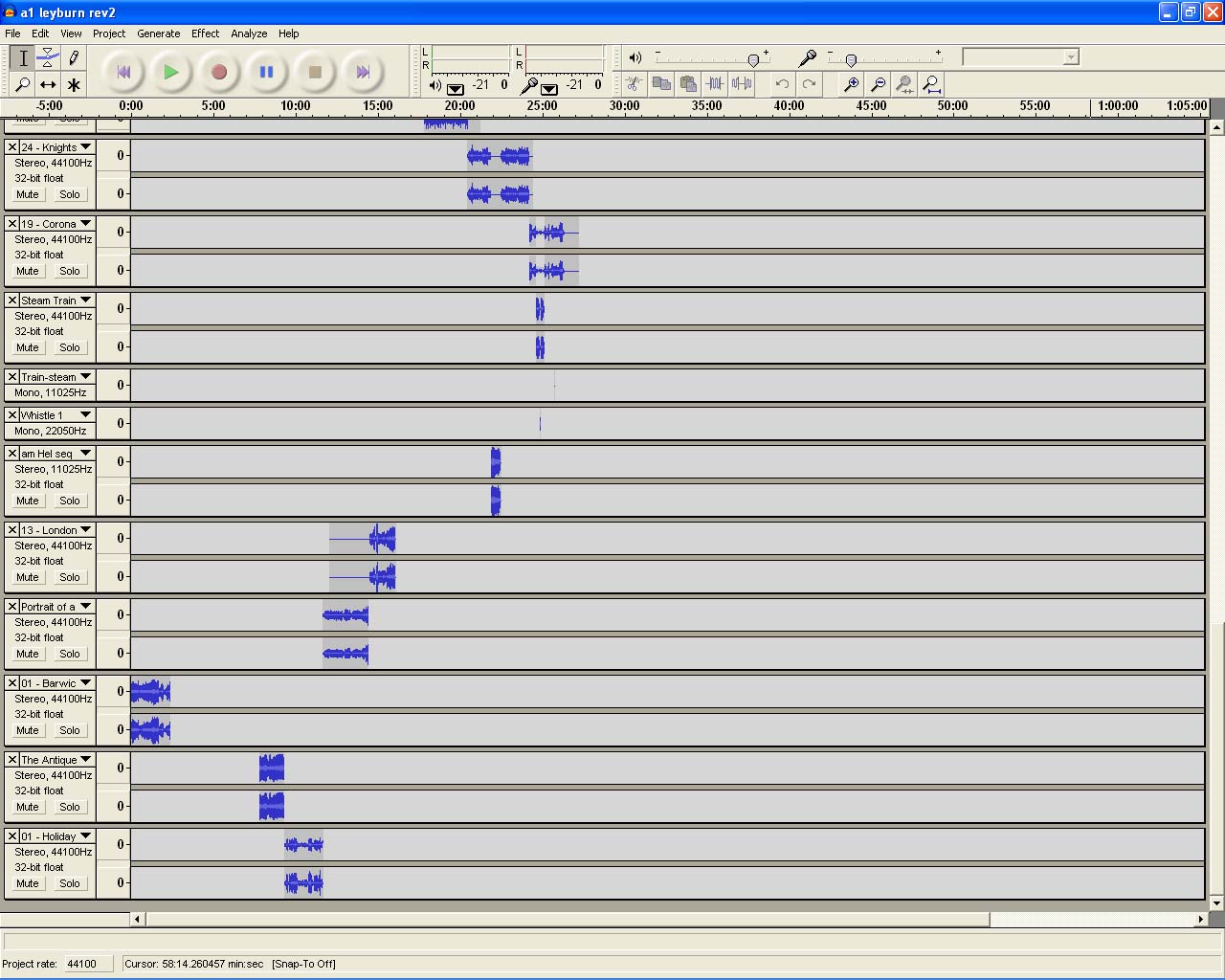Click the green Play button

coord(170,72)
